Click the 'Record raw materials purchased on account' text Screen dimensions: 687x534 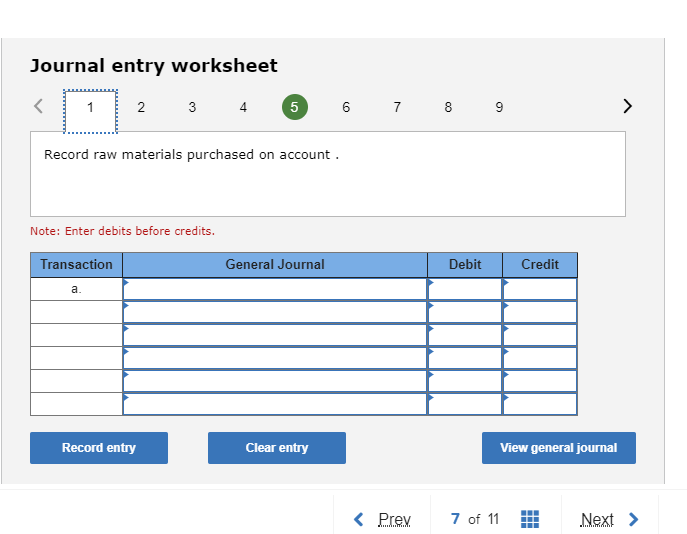point(187,155)
